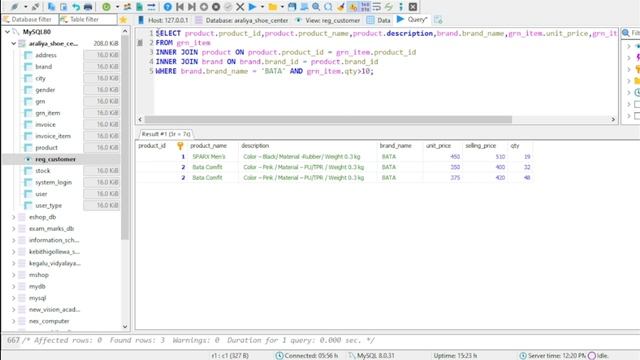This screenshot has width=640, height=360.
Task: Click the Undo toolbar icon
Action: pyautogui.click(x=76, y=7)
